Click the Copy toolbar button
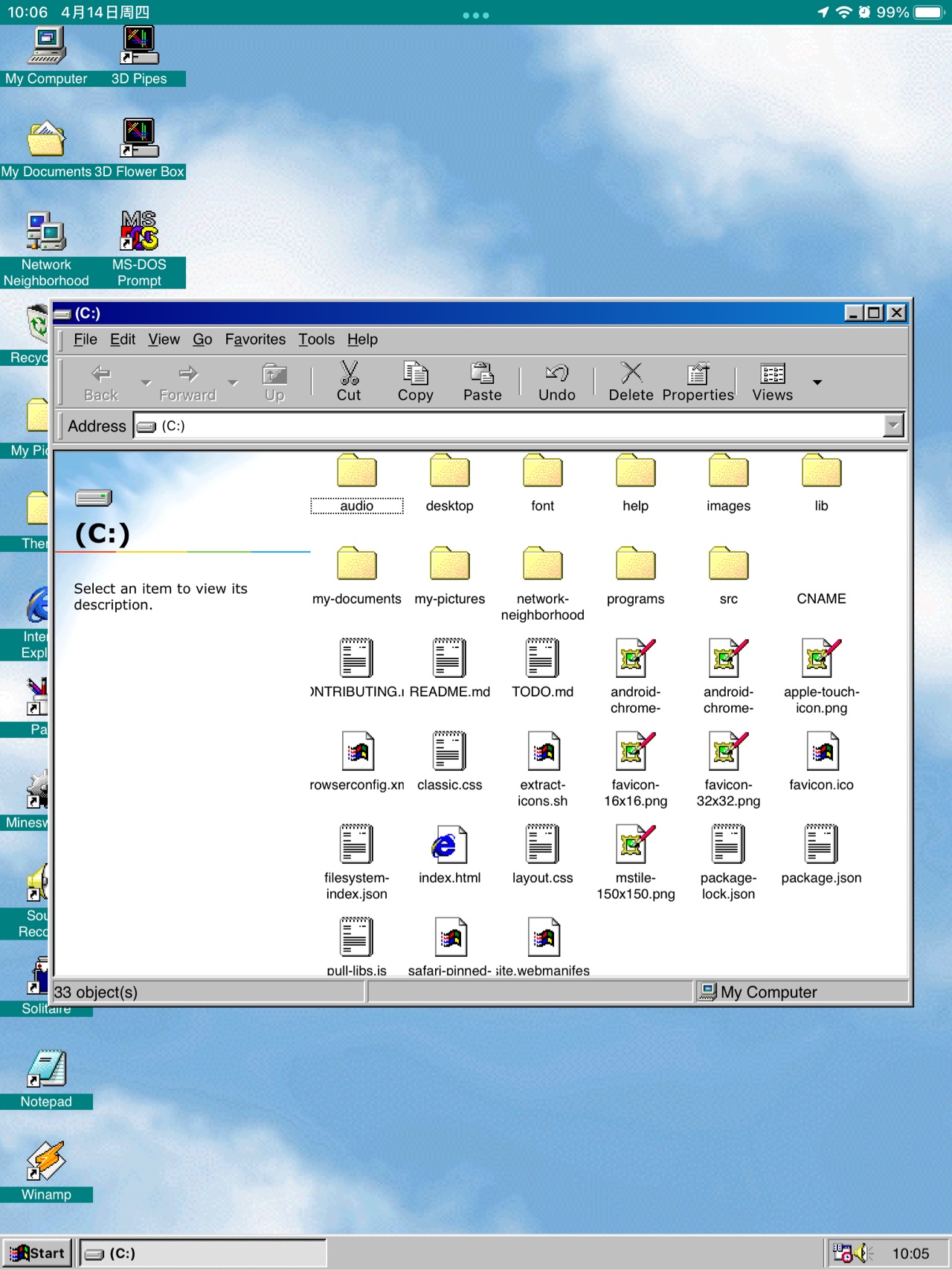This screenshot has height=1270, width=952. tap(415, 382)
